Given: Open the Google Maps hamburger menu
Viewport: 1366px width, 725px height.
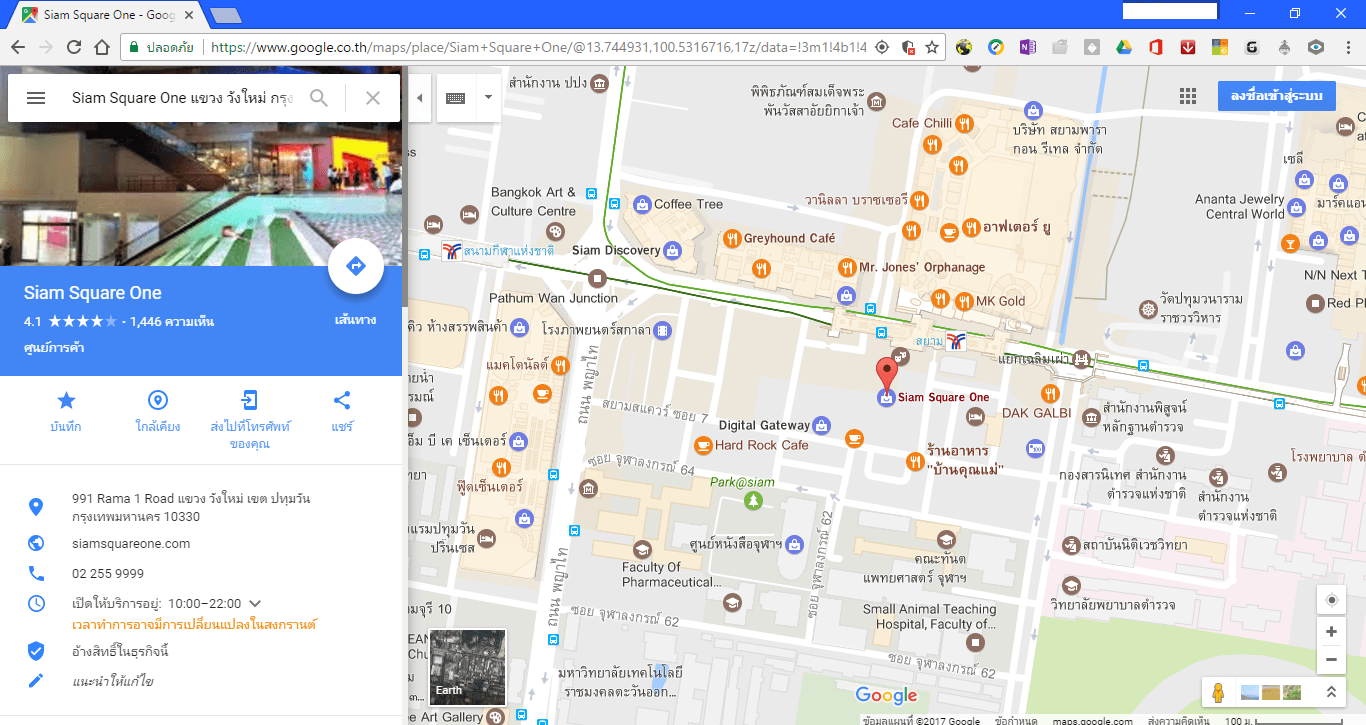Looking at the screenshot, I should [36, 98].
